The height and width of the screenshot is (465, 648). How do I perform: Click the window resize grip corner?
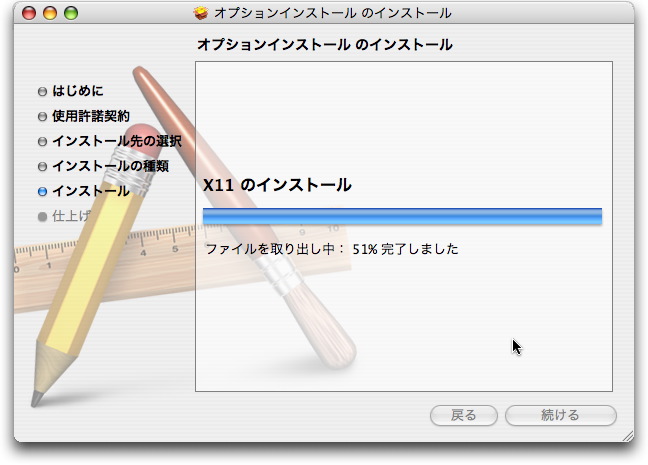[x=627, y=436]
